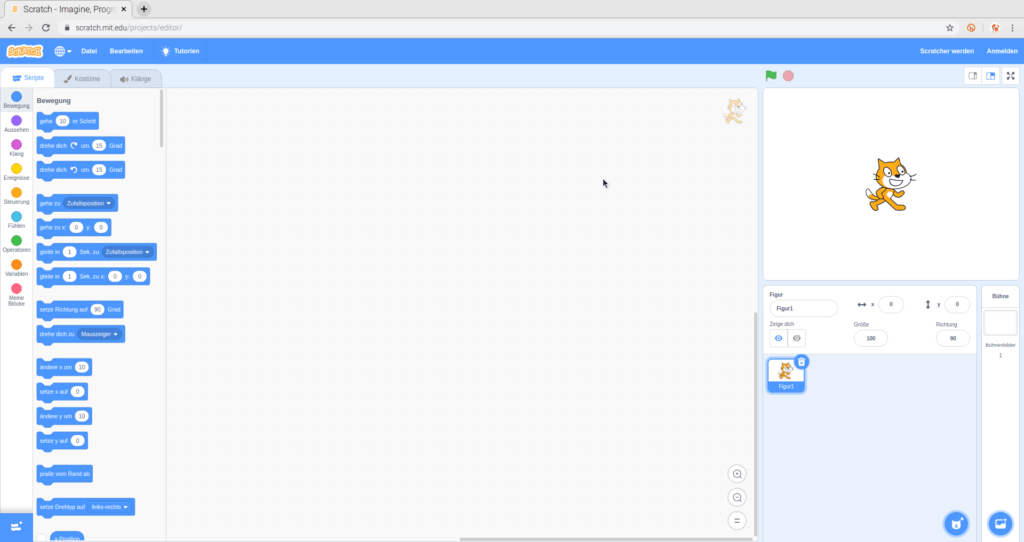Zoom in the script workspace
The height and width of the screenshot is (542, 1024).
click(737, 474)
